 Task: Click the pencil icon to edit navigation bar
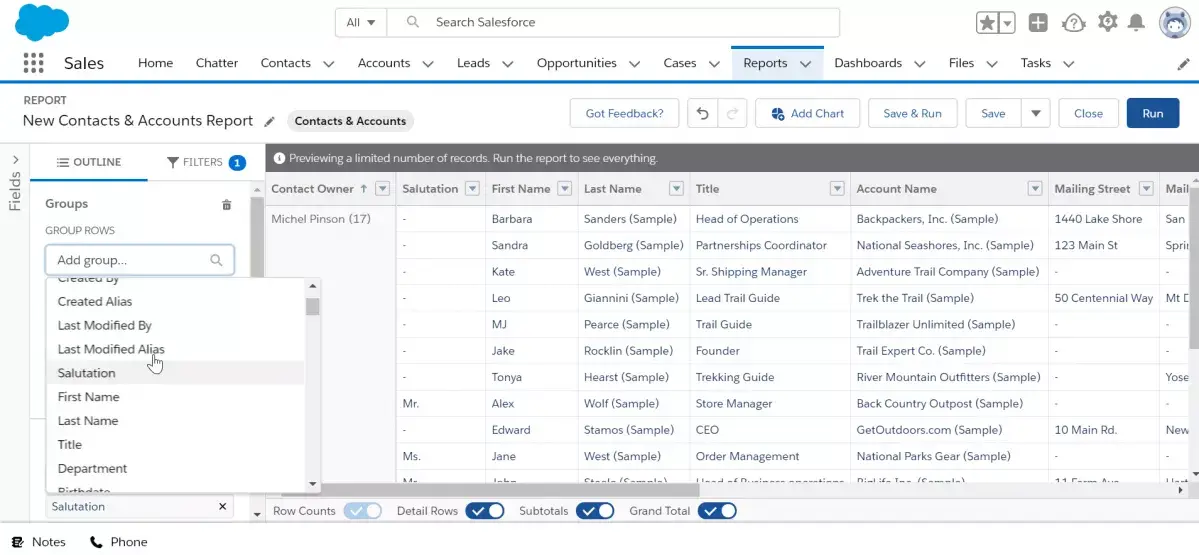(1183, 64)
